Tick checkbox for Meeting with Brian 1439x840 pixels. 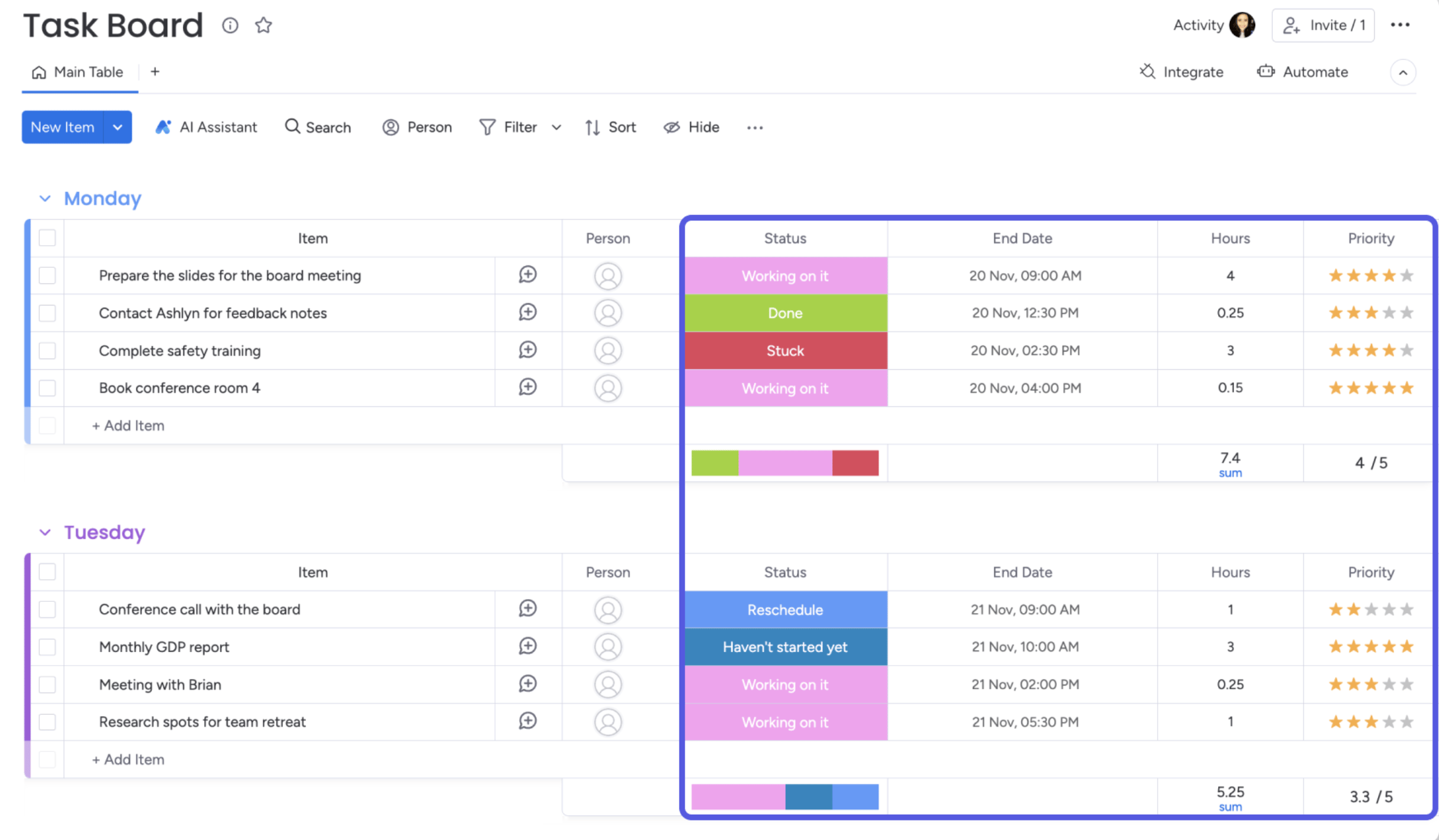click(47, 685)
